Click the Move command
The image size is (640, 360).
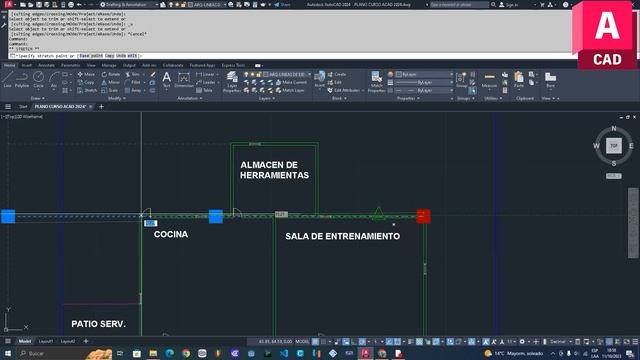(x=86, y=74)
